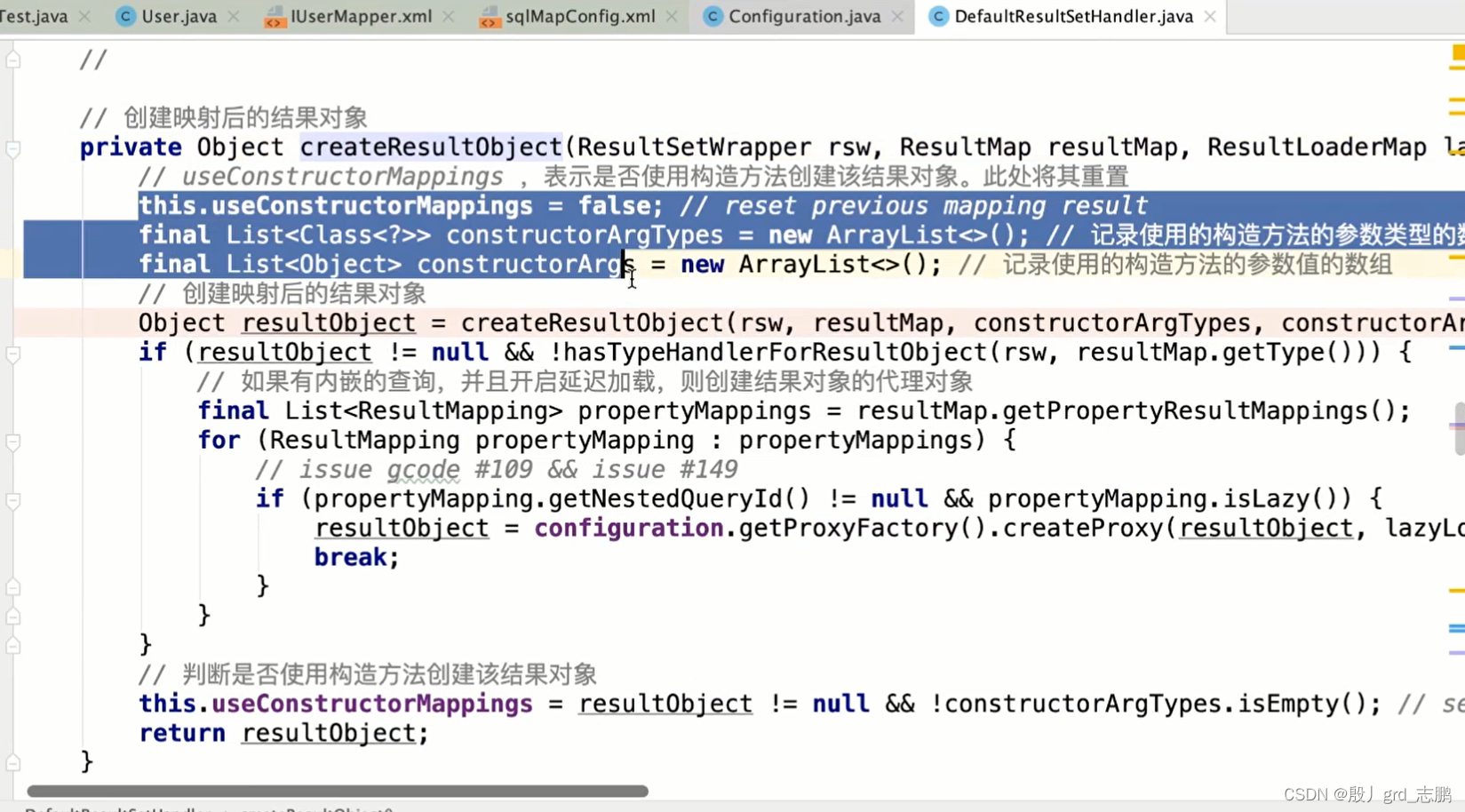The height and width of the screenshot is (812, 1465).
Task: Close the Test.java tab
Action: (84, 16)
